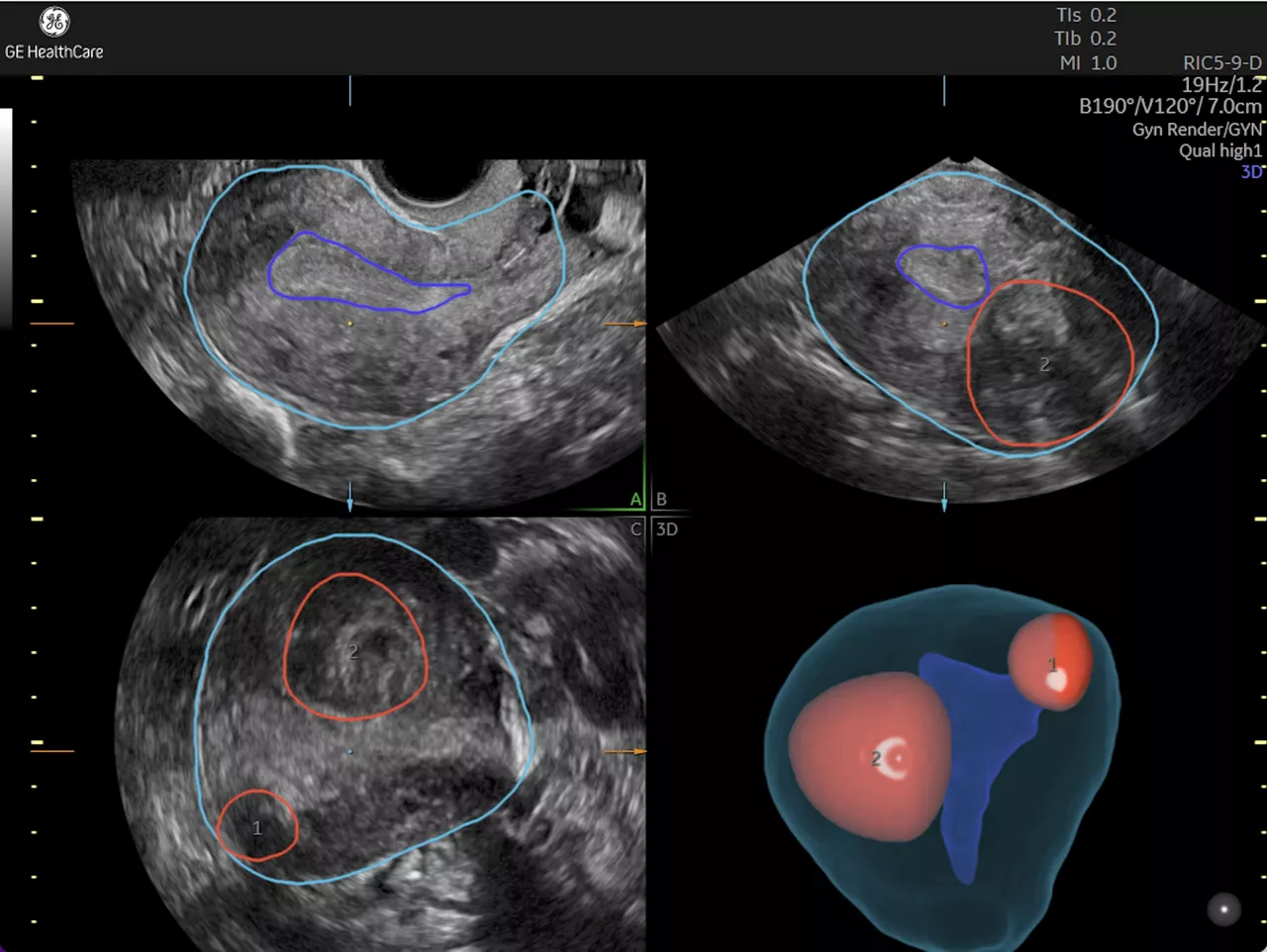Screen dimensions: 1267x952
Task: Click the orange arrow right of plane A
Action: [625, 324]
